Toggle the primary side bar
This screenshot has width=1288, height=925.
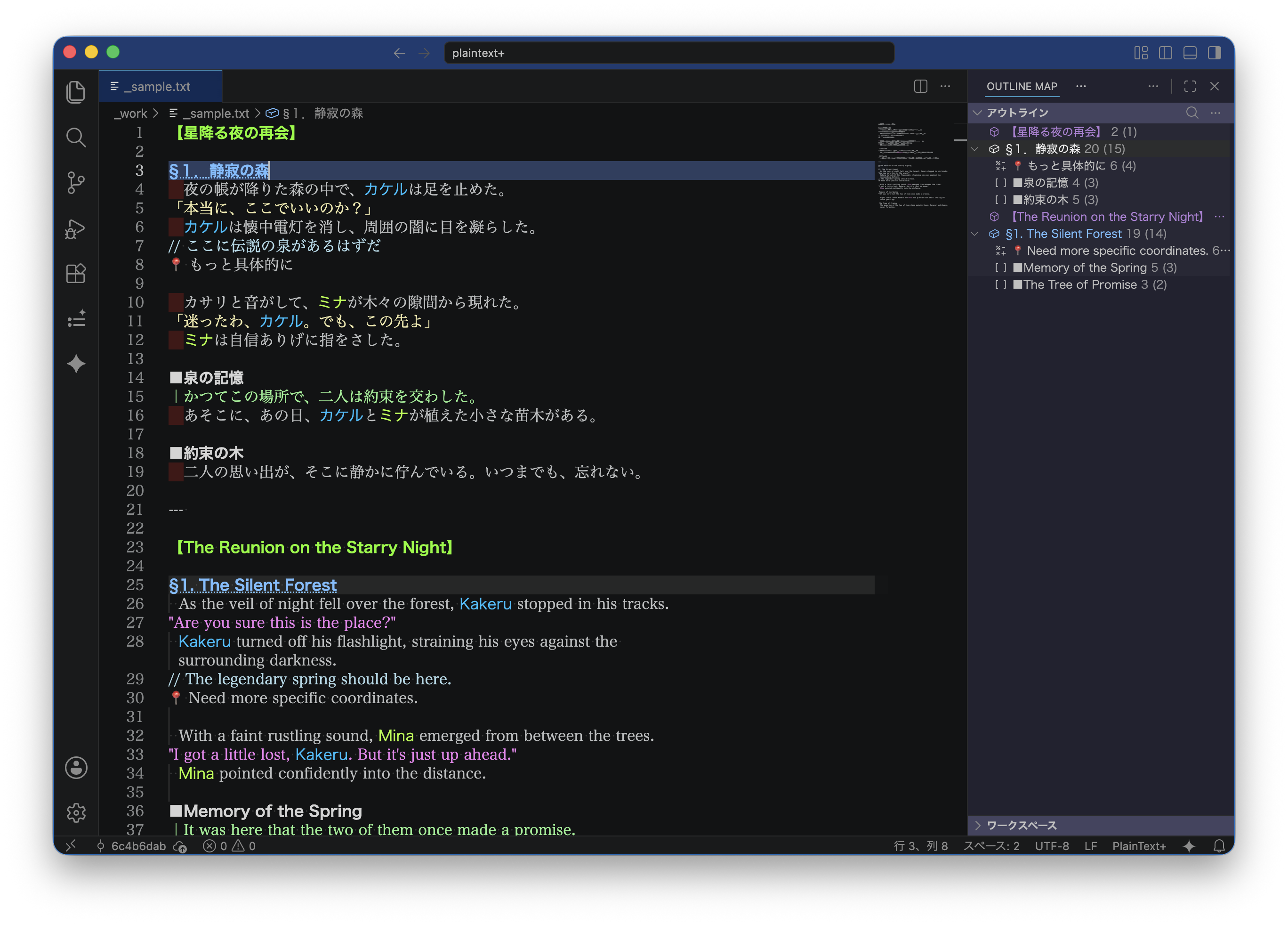(1165, 53)
